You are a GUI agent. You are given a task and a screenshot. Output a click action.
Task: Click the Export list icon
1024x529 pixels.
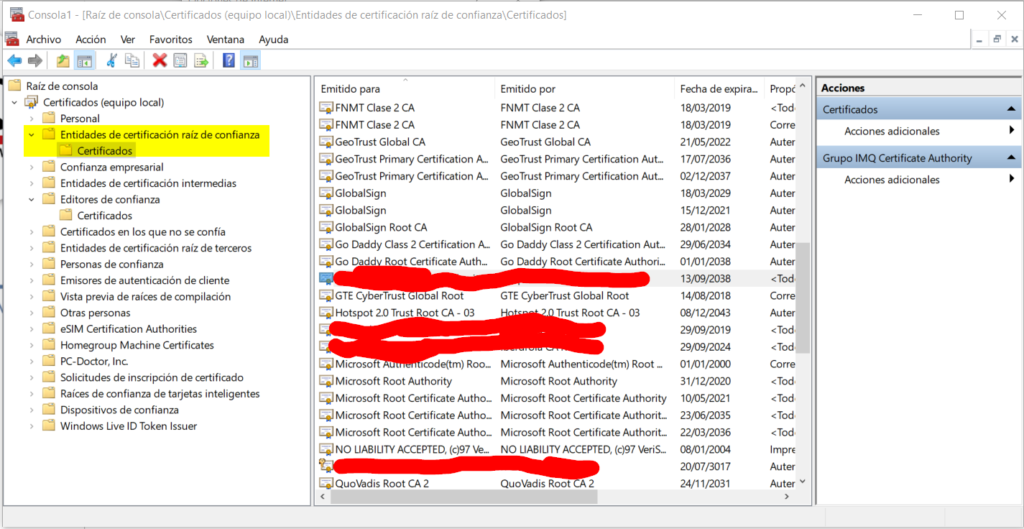pyautogui.click(x=201, y=61)
